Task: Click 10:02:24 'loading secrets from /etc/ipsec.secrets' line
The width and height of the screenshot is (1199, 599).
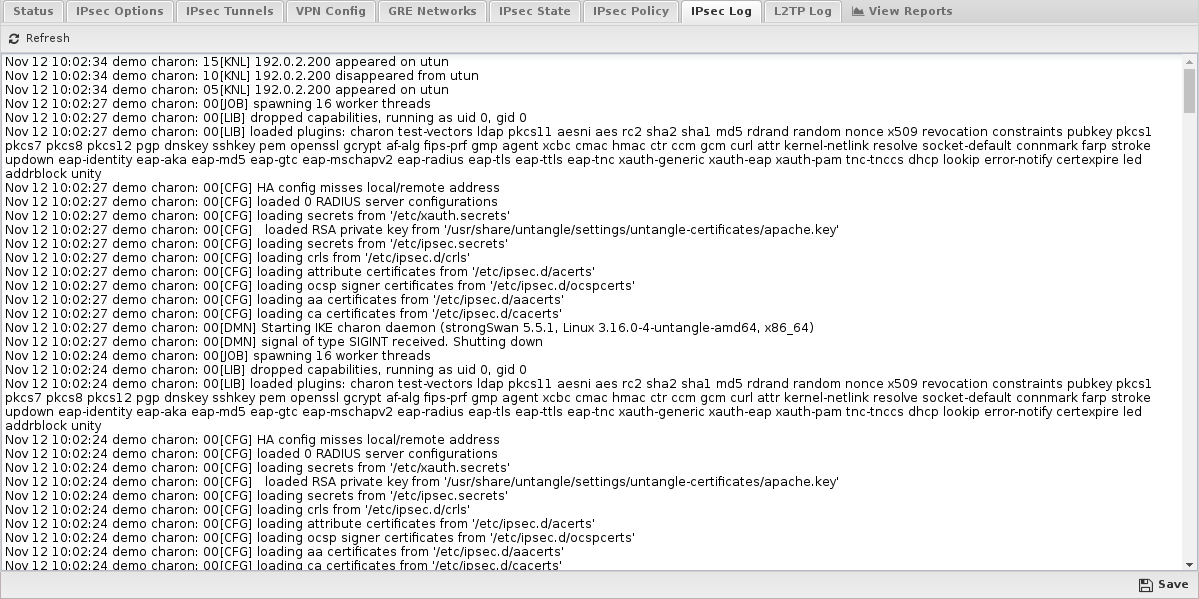Action: coord(257,496)
